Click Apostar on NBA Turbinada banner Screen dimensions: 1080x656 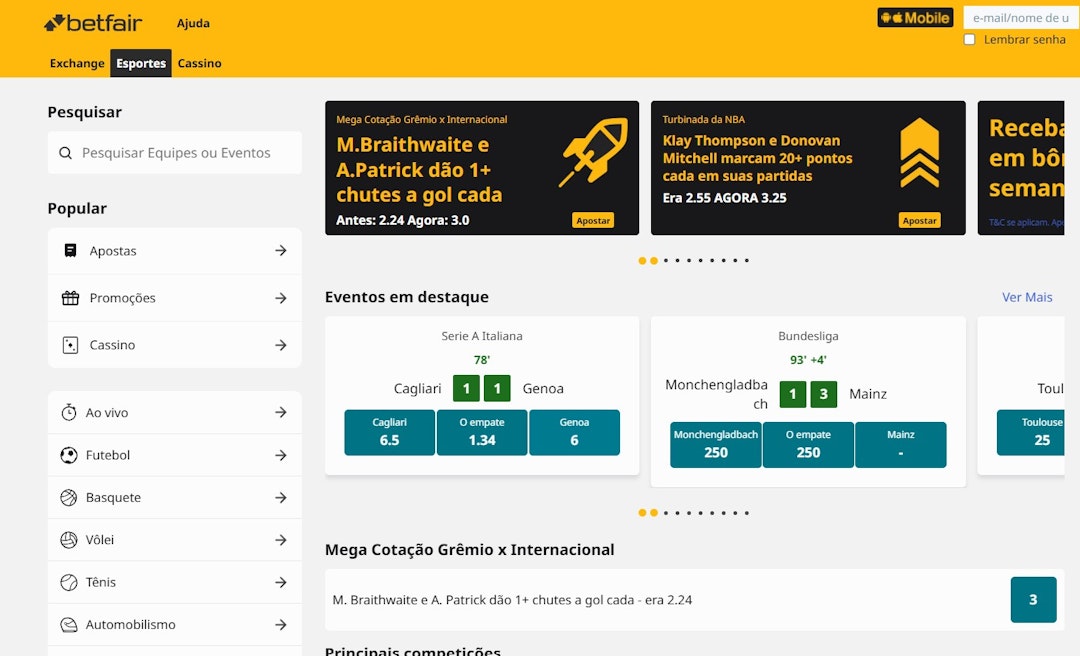(x=920, y=221)
